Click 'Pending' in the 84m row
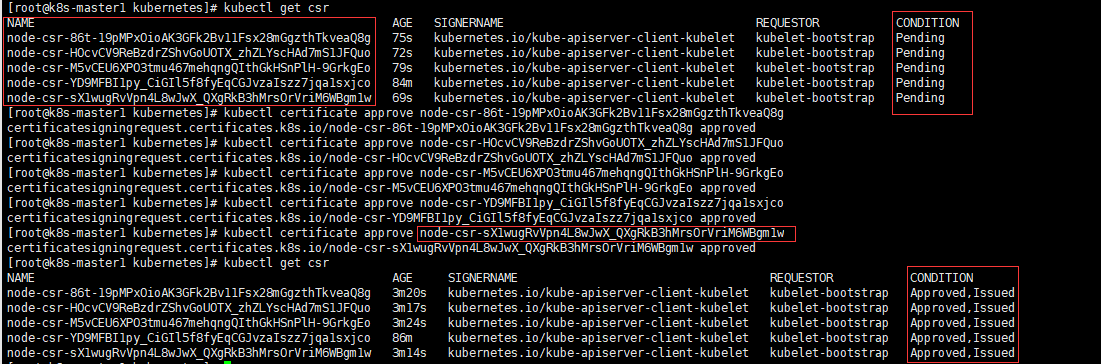 920,83
